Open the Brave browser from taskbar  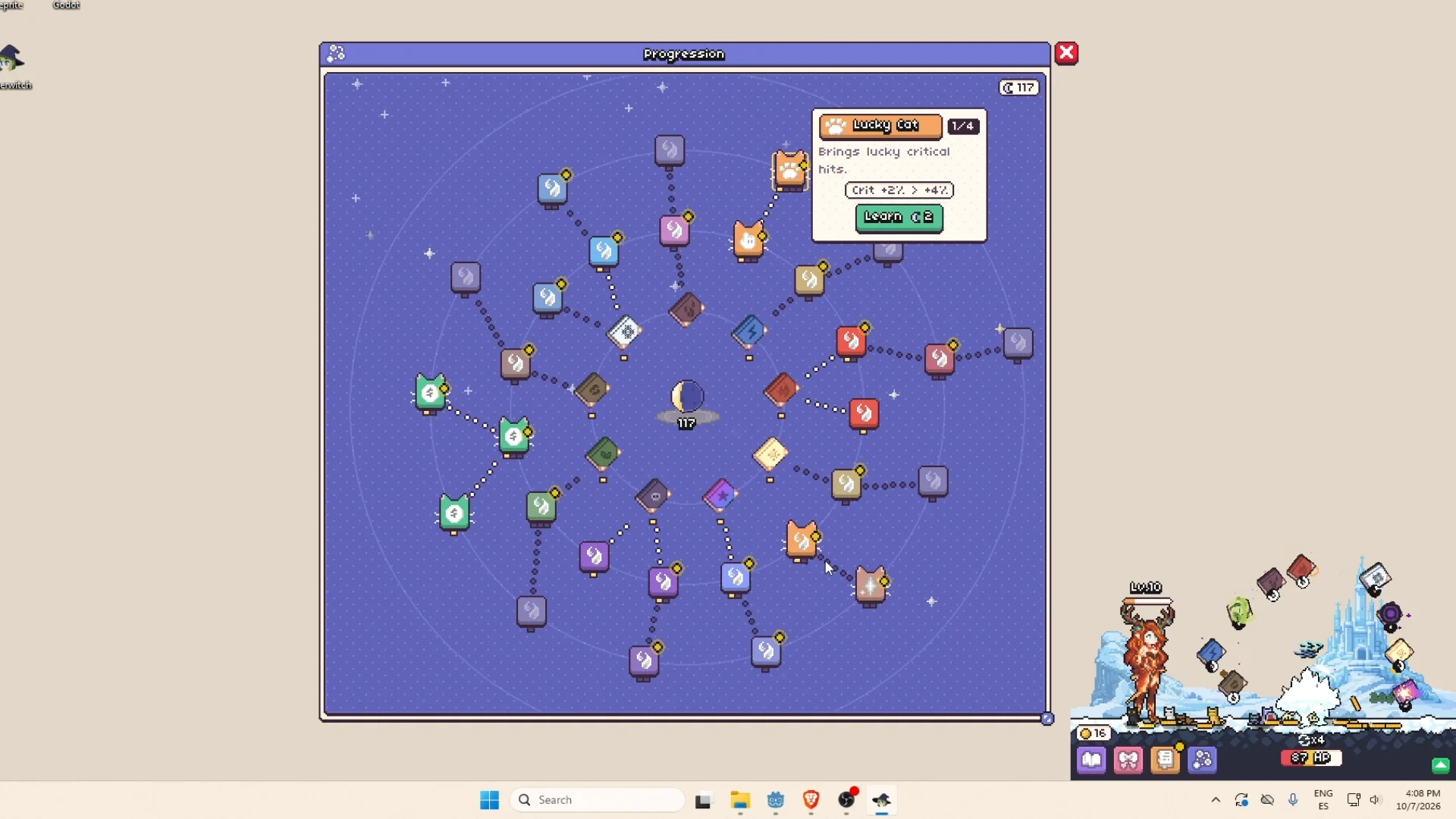point(811,800)
